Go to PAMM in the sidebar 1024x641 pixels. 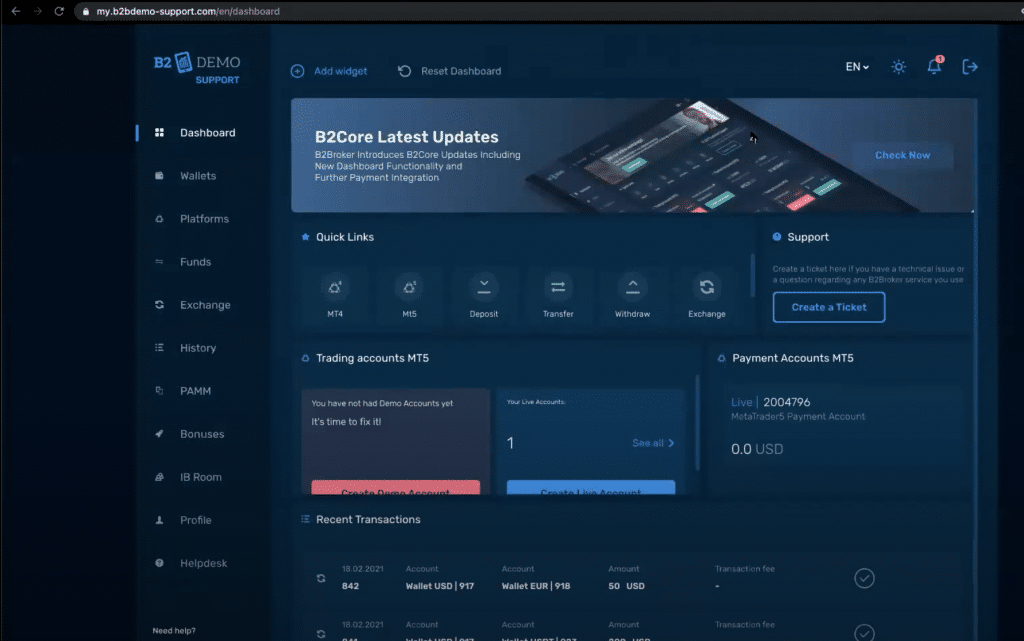(195, 391)
